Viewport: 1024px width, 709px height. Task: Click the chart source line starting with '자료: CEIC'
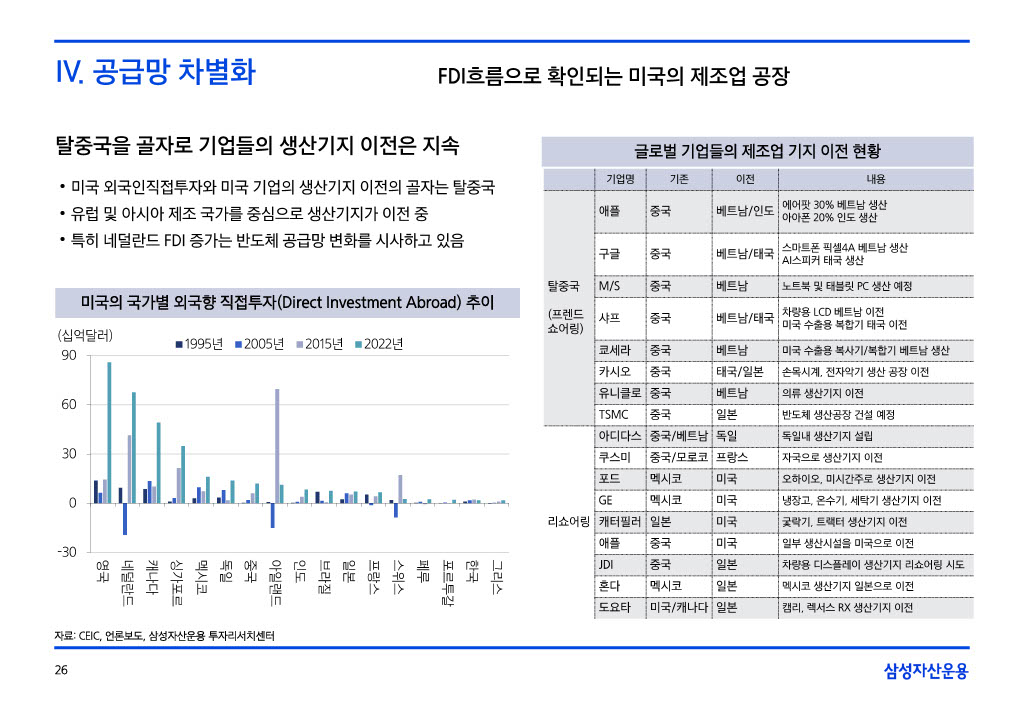click(165, 636)
